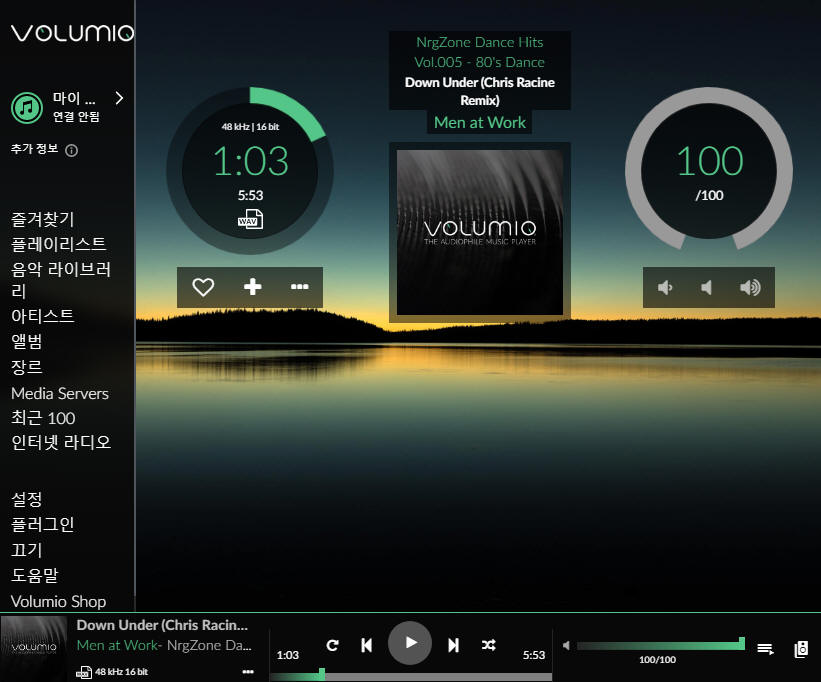Open 즐겨찾기 in the sidebar
This screenshot has height=682, width=821.
(42, 219)
